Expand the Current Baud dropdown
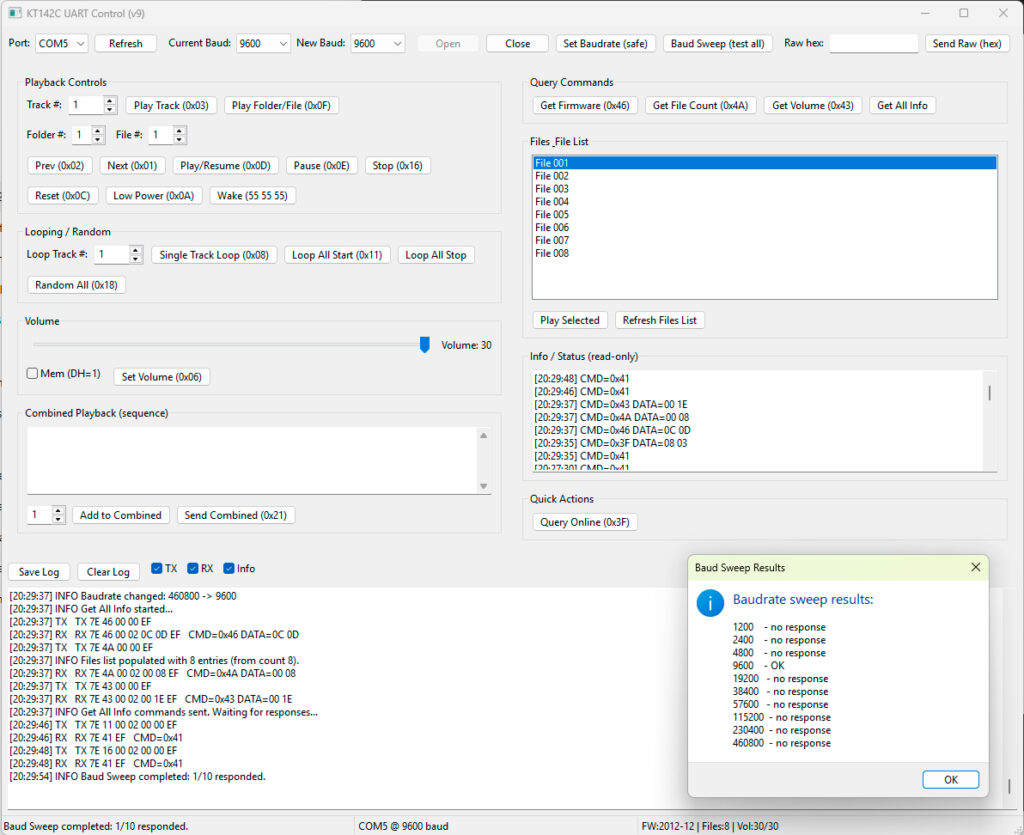The height and width of the screenshot is (835, 1024). click(x=264, y=44)
